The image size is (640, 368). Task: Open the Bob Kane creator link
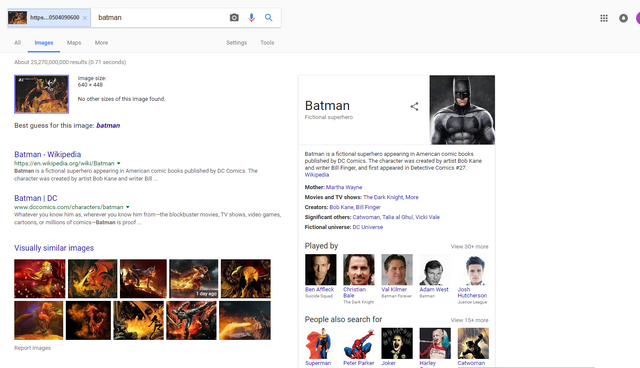click(341, 207)
